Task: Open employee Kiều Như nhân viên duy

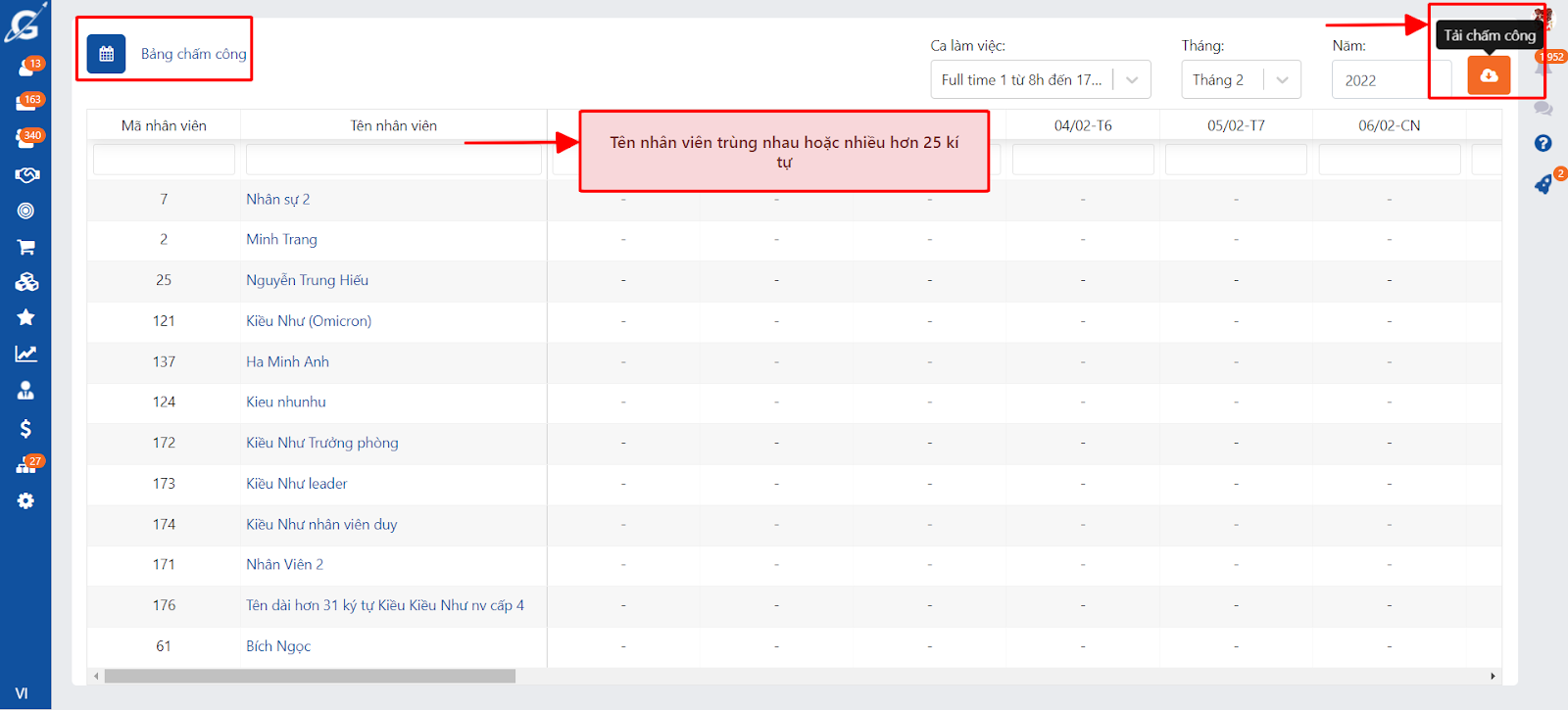Action: point(321,525)
